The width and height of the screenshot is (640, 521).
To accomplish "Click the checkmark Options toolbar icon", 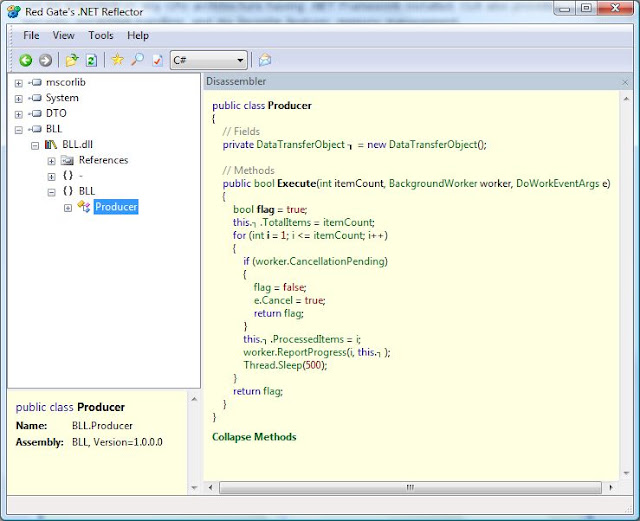I will pos(157,60).
